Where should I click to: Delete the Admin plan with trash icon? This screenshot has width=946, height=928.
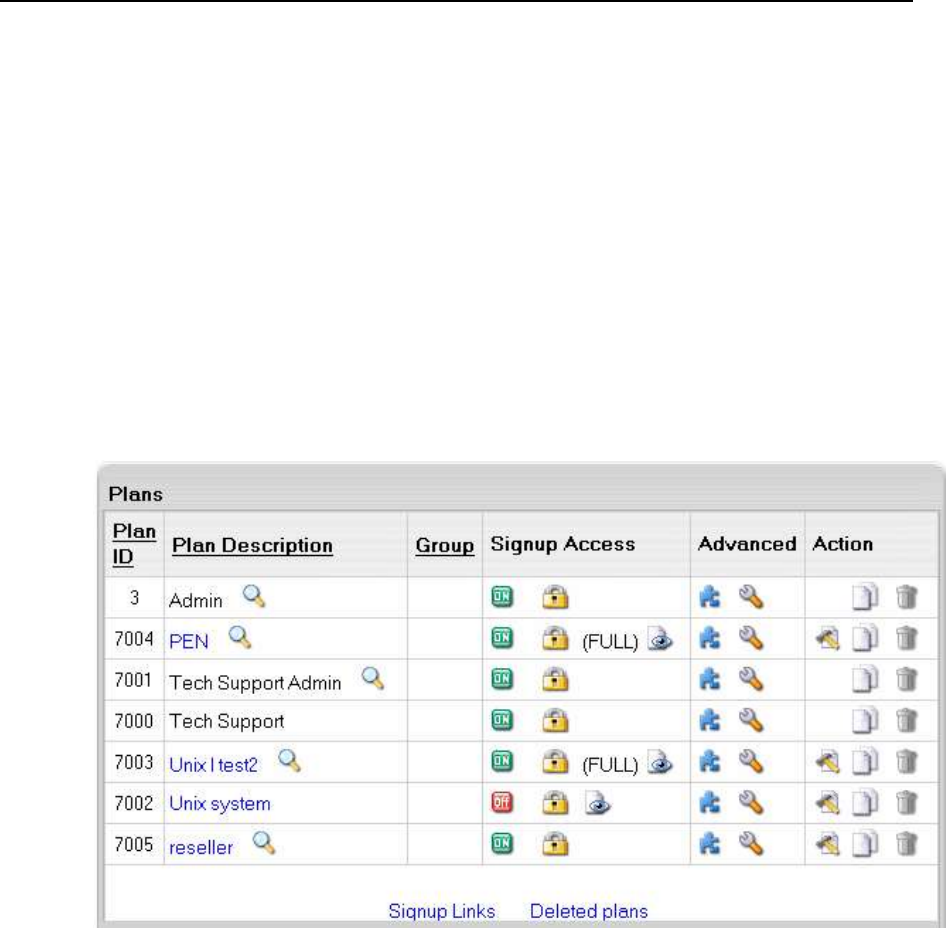[x=907, y=597]
